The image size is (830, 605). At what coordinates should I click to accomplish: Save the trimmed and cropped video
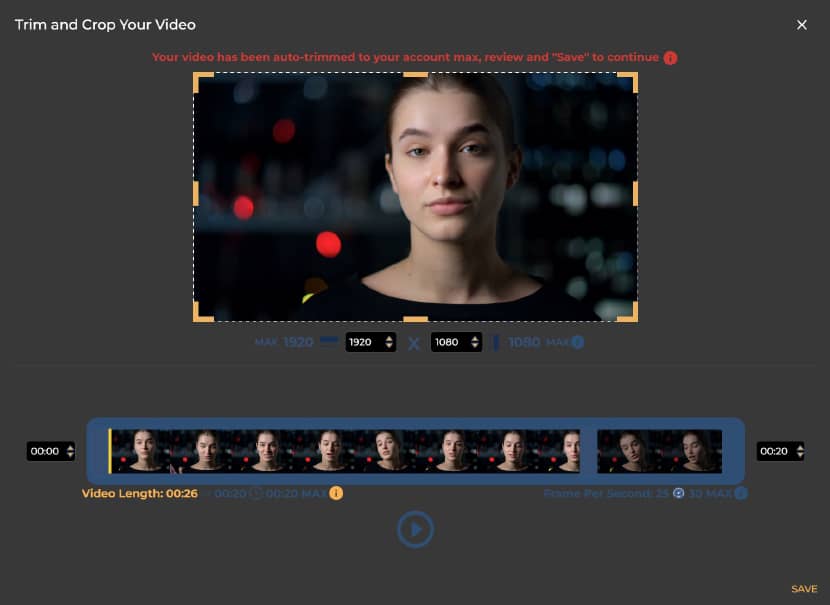point(804,589)
